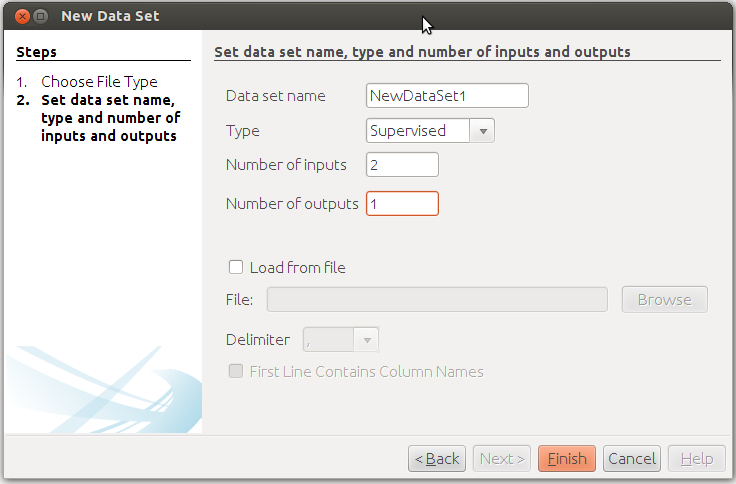Expand the Delimiter dropdown
Viewport: 736px width, 484px height.
pos(341,340)
